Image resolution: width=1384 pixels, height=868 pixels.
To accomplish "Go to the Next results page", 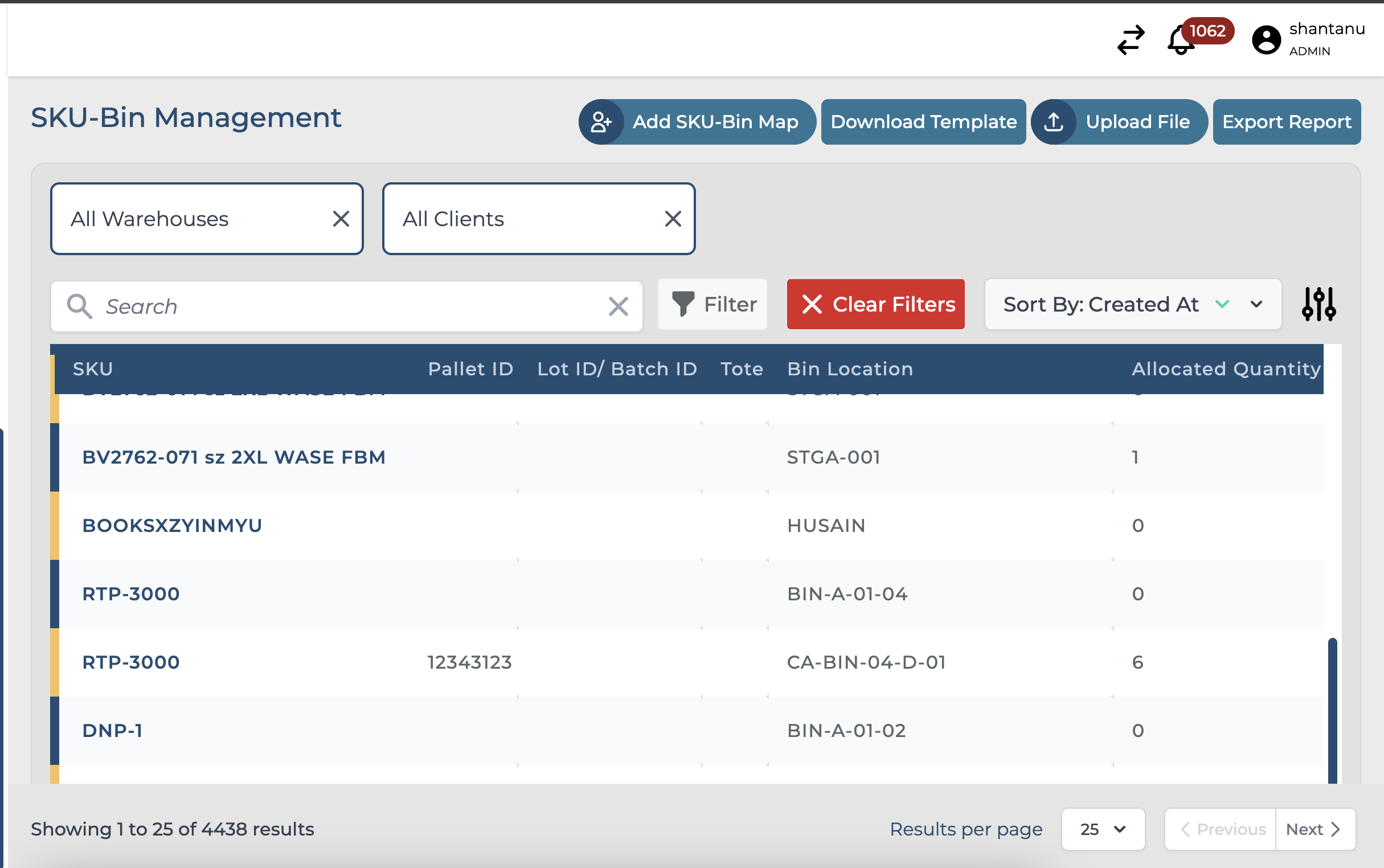I will (x=1314, y=829).
